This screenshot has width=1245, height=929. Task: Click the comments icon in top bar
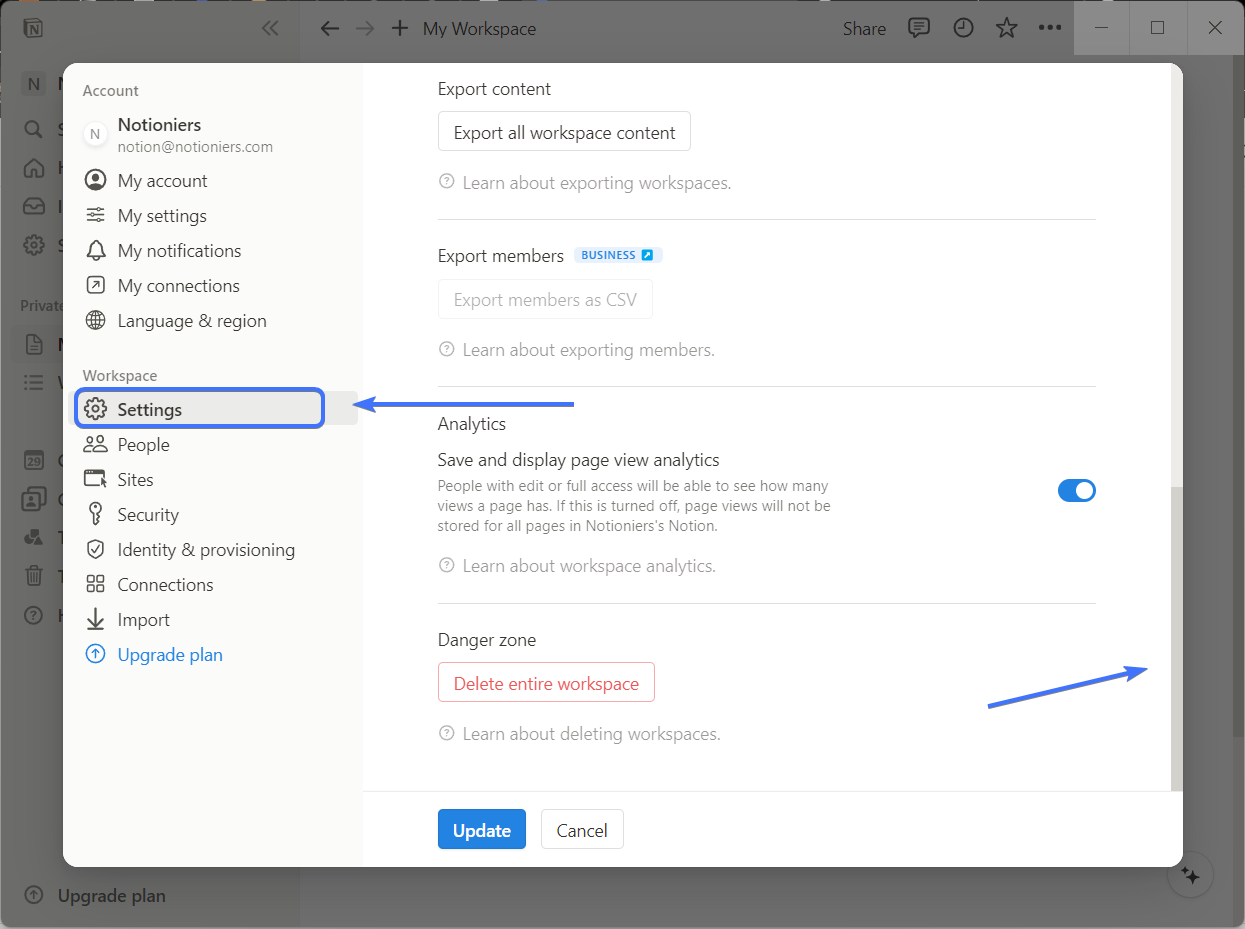tap(918, 28)
